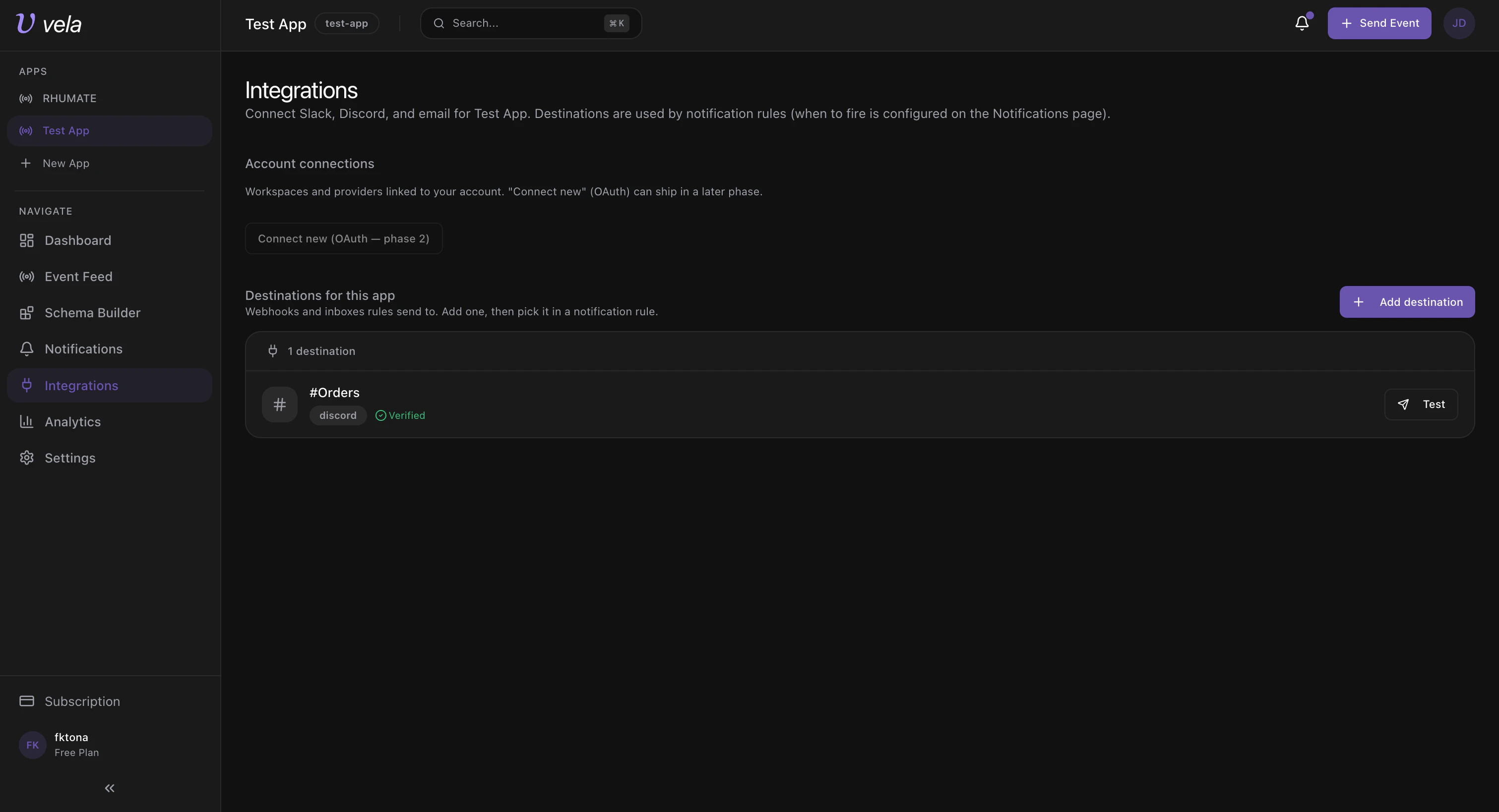Click the Send Event button
Image resolution: width=1499 pixels, height=812 pixels.
pos(1379,23)
